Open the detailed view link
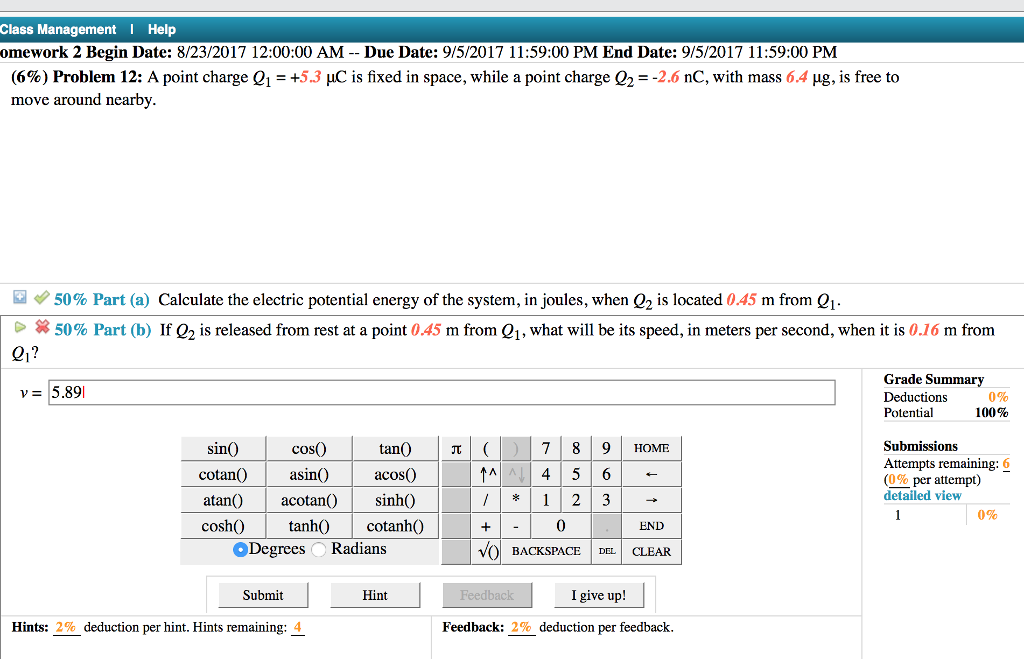This screenshot has height=659, width=1024. click(922, 495)
